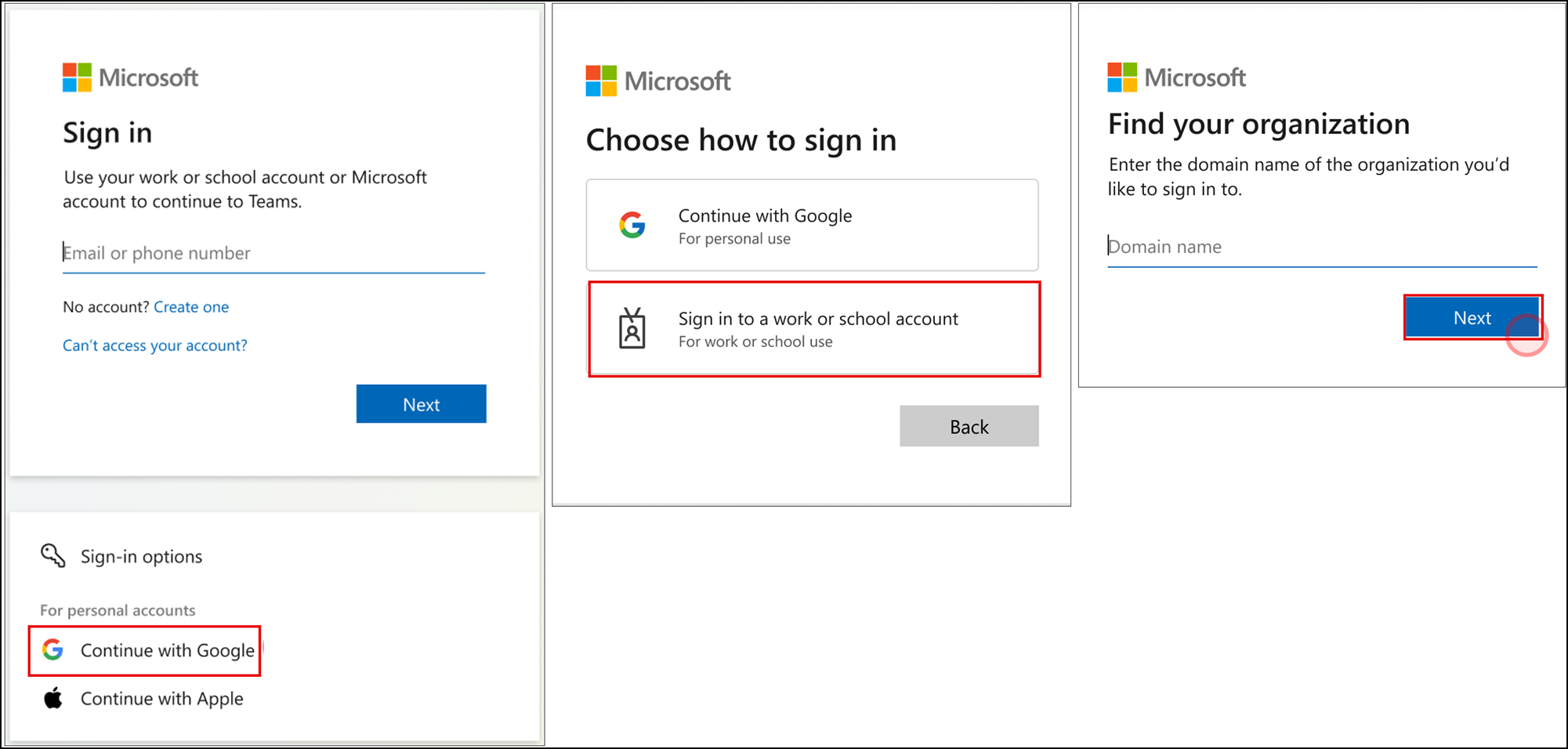Click the Microsoft logo on the Sign in page
Image resolution: width=1568 pixels, height=749 pixels.
(130, 76)
